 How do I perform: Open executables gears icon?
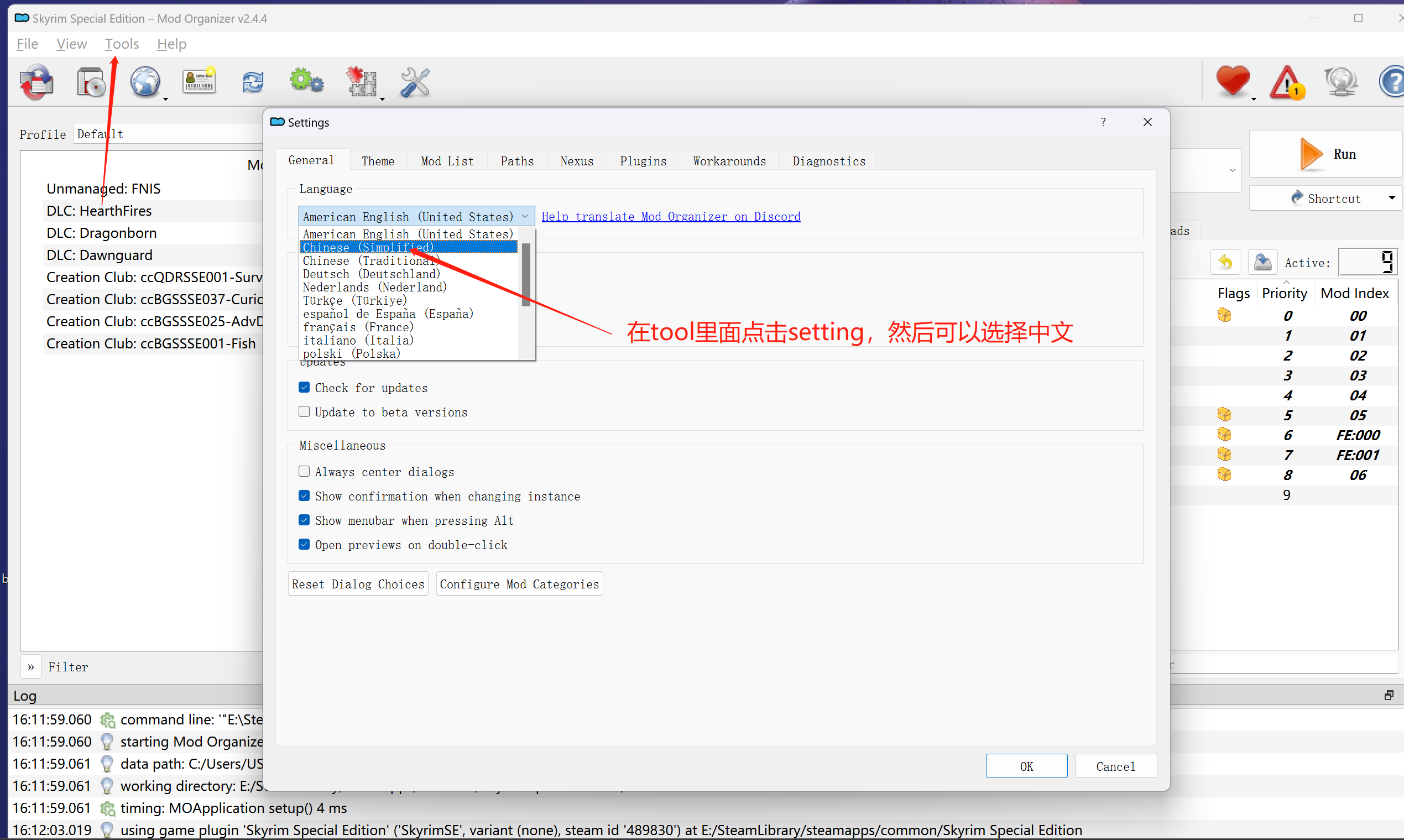click(x=306, y=81)
